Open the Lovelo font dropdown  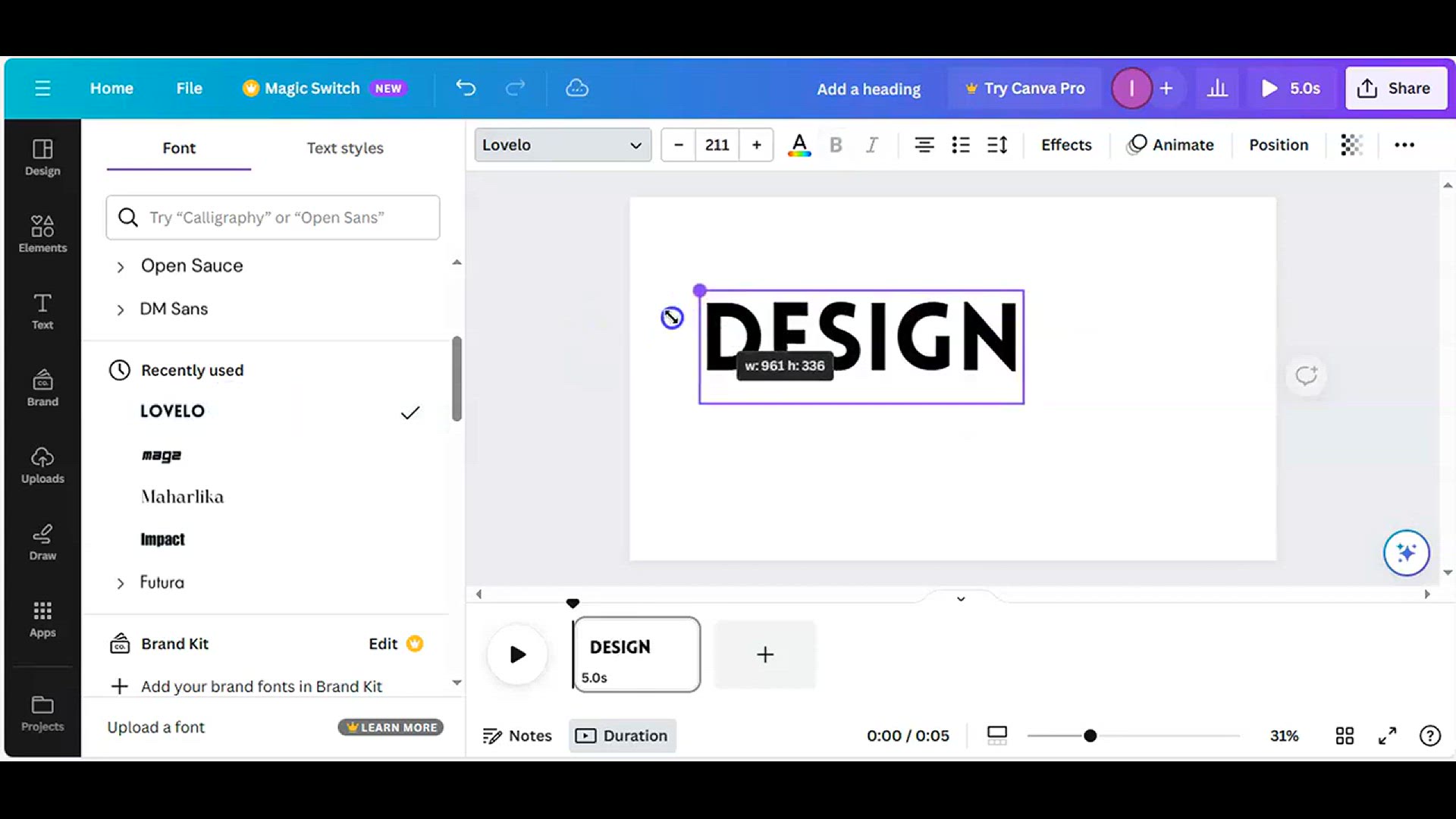(563, 145)
